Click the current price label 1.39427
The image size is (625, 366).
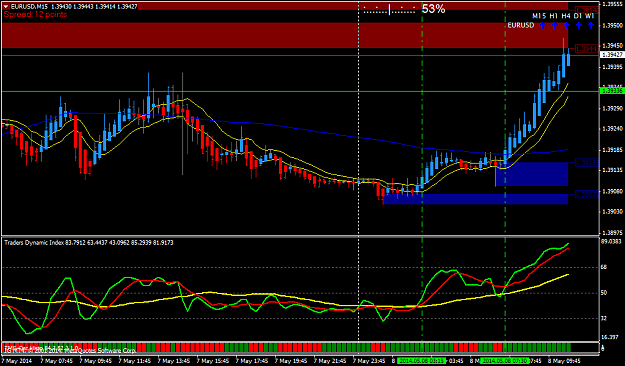[612, 55]
